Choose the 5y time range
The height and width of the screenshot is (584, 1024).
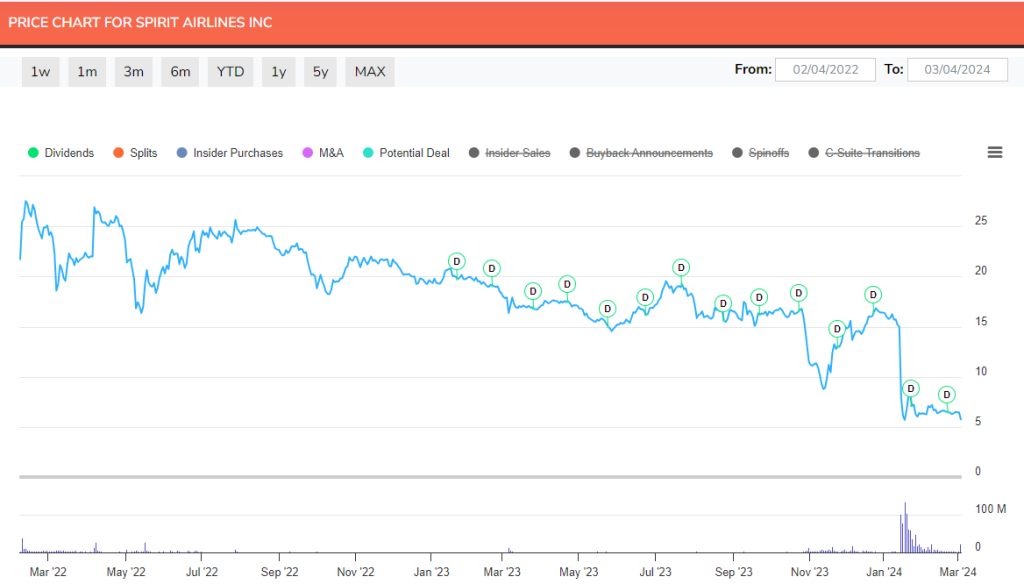(319, 71)
